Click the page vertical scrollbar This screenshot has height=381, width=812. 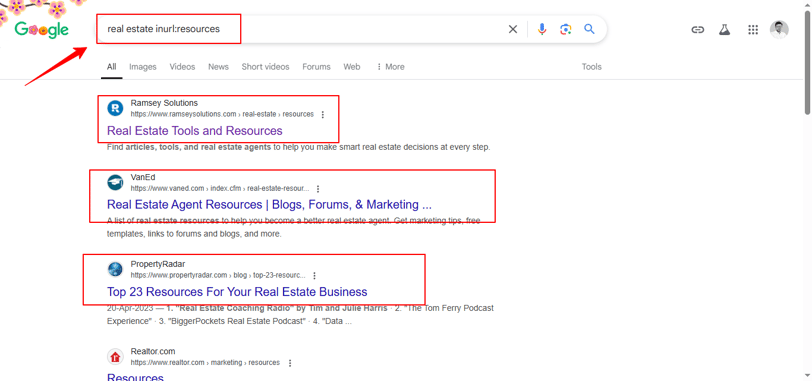(807, 62)
